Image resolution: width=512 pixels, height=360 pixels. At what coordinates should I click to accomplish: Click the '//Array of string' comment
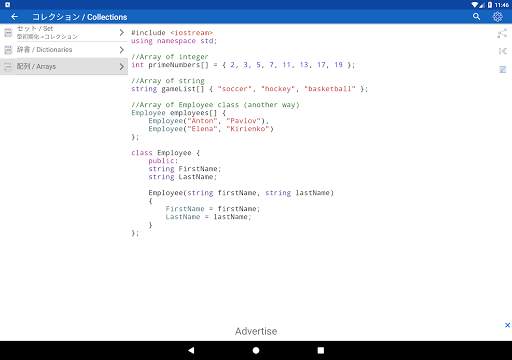click(168, 81)
